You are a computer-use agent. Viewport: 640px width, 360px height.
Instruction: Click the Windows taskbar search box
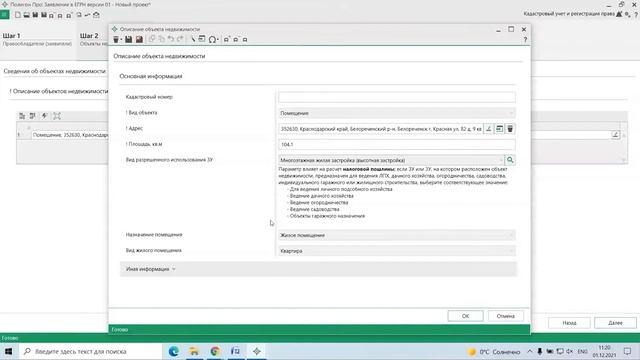90,351
